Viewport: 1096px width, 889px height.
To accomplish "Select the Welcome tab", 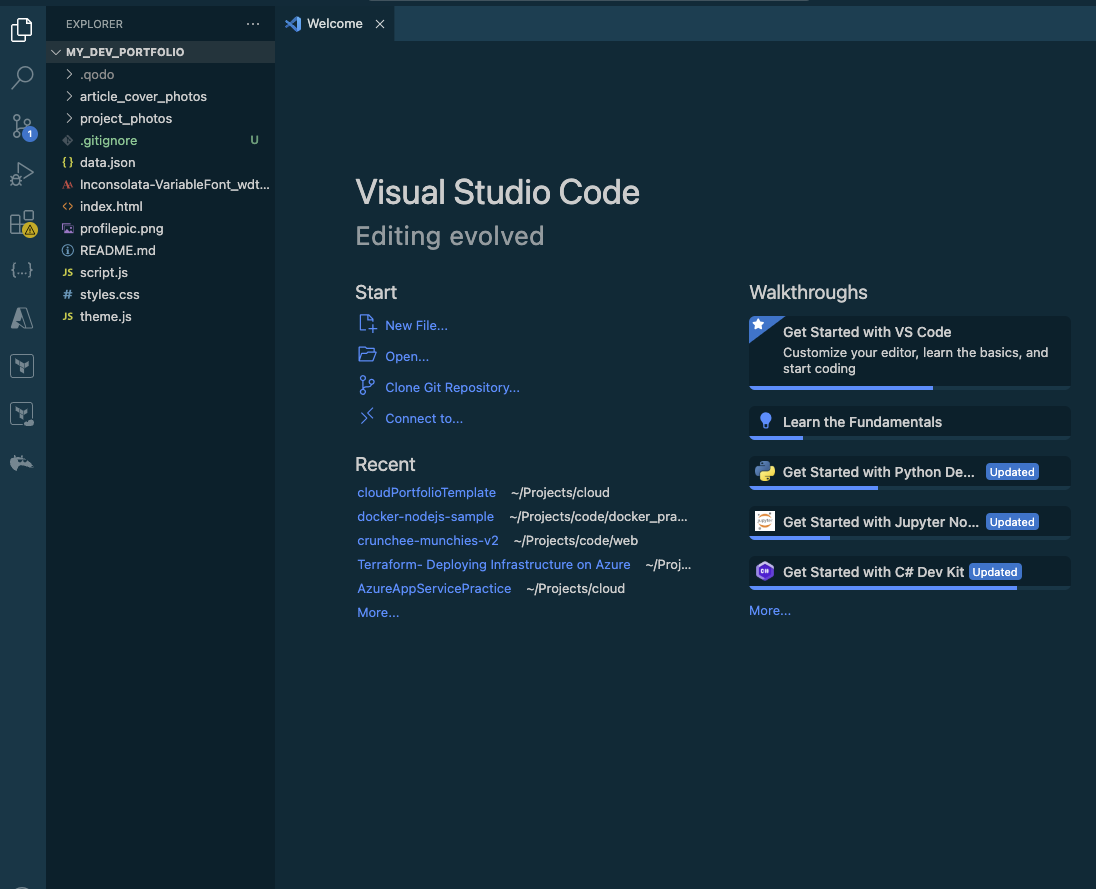I will pyautogui.click(x=335, y=24).
